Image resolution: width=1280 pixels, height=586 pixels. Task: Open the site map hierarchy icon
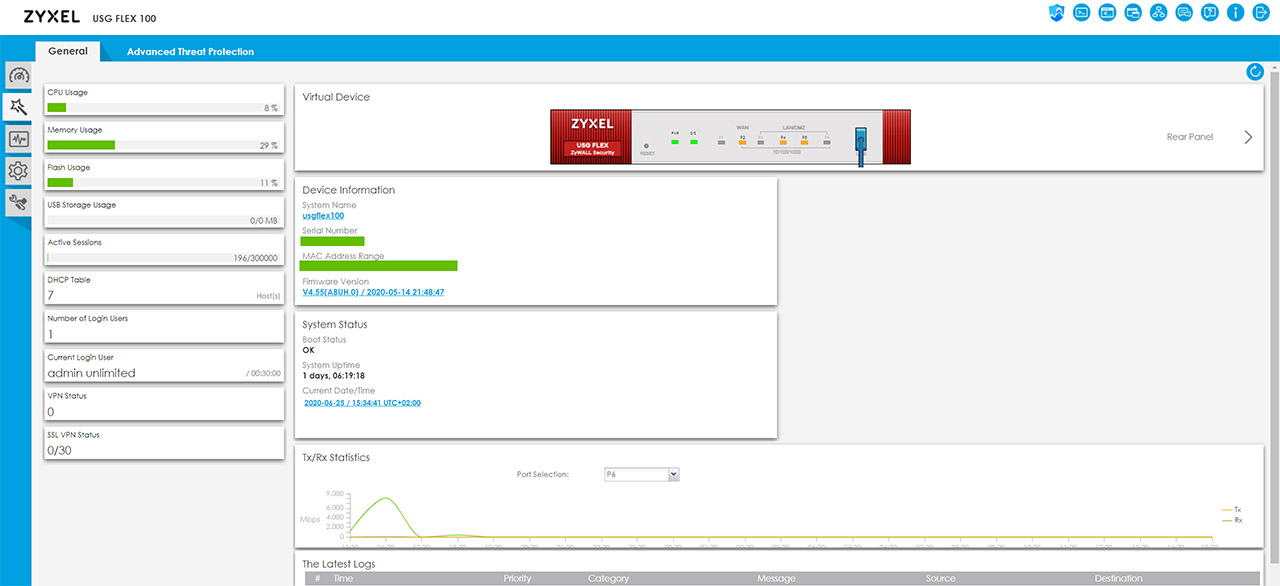1159,13
